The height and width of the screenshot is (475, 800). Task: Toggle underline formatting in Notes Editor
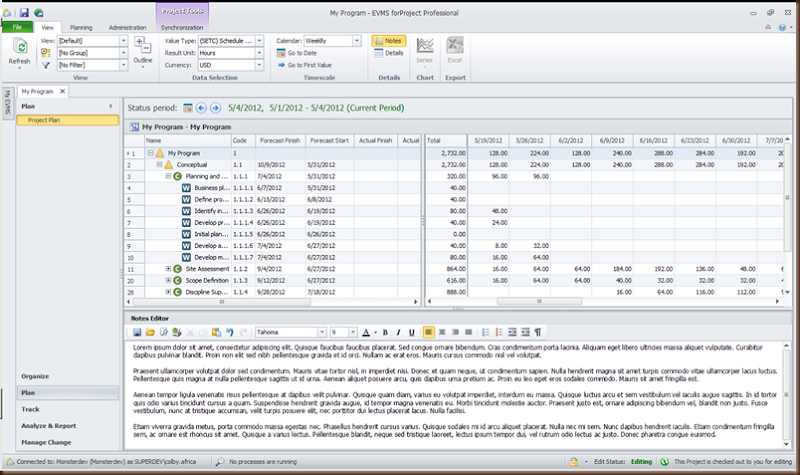pos(410,332)
